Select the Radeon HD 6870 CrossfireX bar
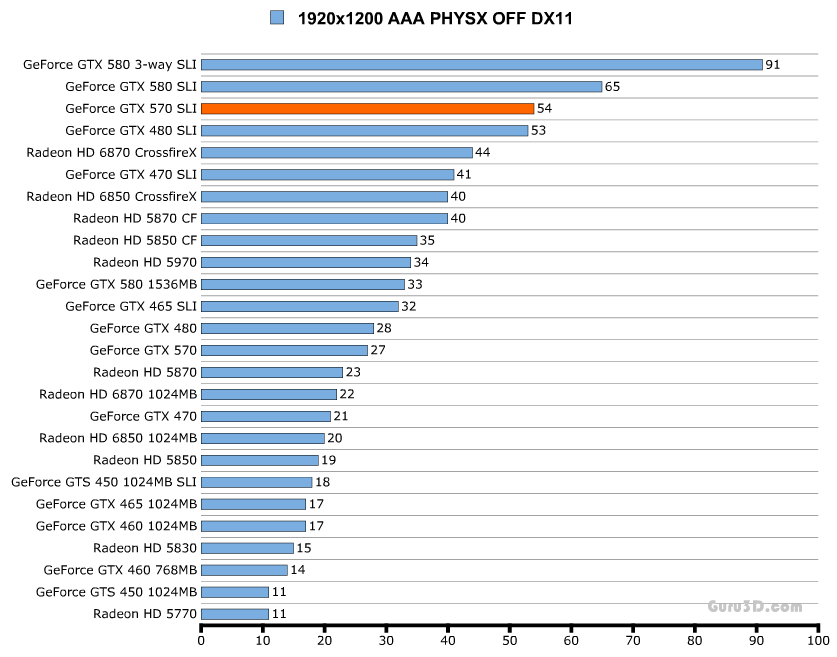 tap(336, 152)
